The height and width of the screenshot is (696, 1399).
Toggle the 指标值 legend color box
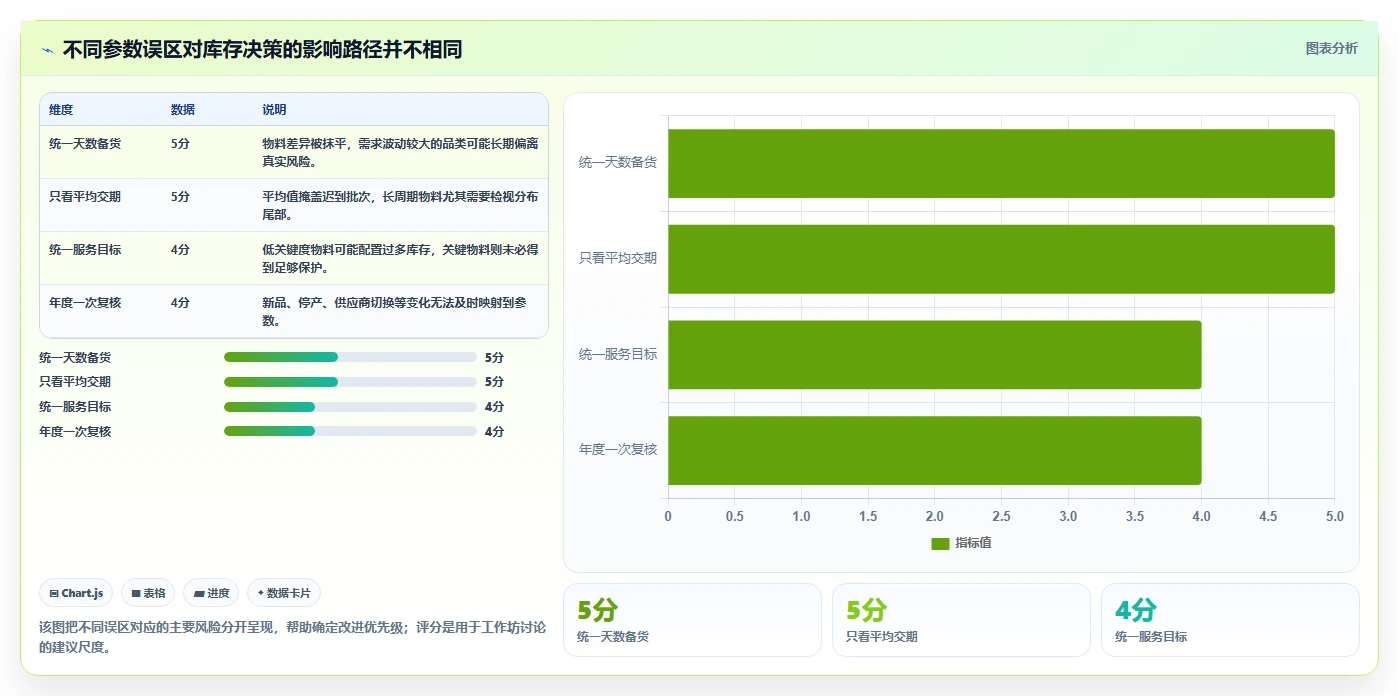click(940, 543)
